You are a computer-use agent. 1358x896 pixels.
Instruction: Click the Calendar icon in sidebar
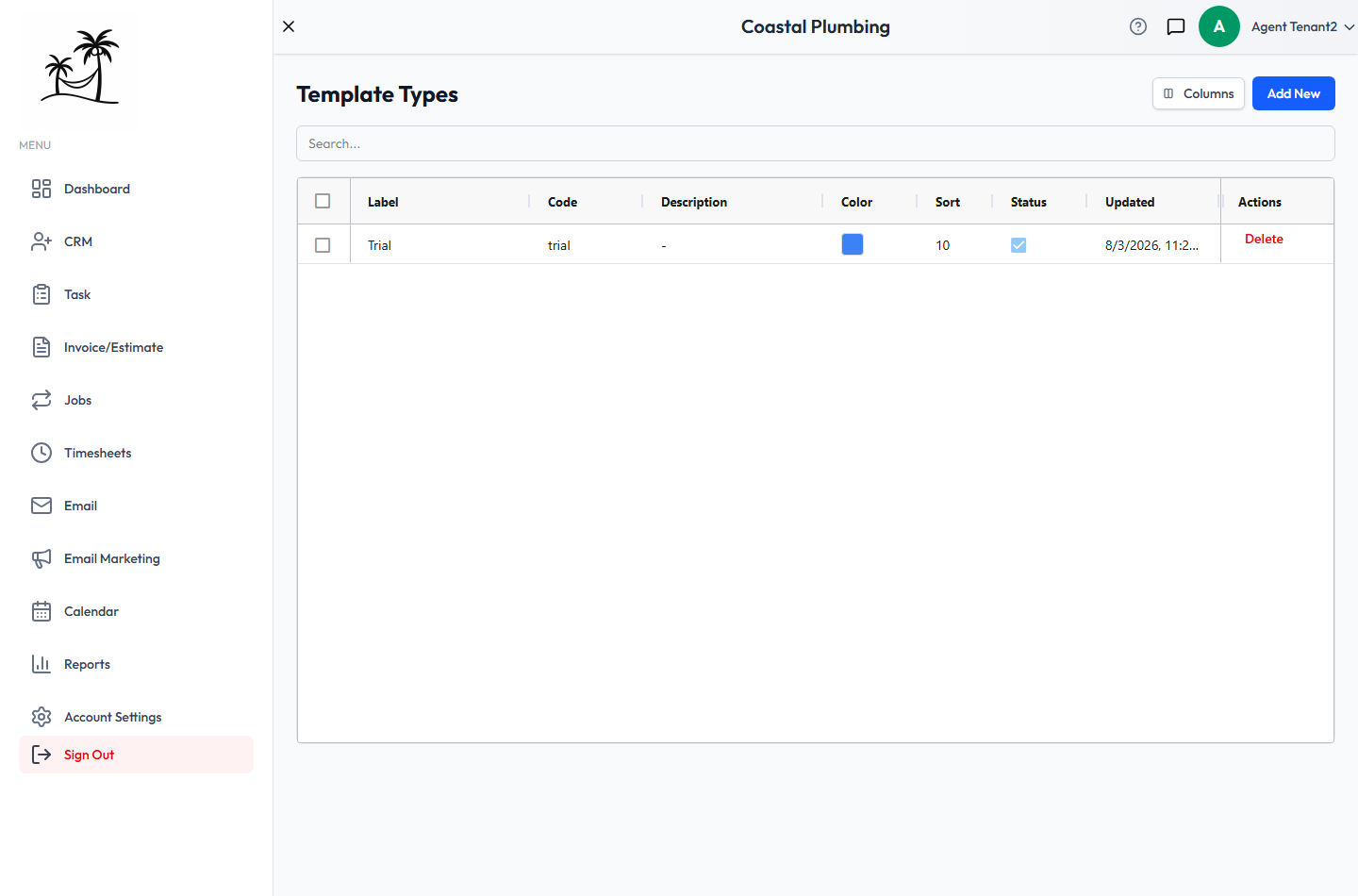coord(41,611)
